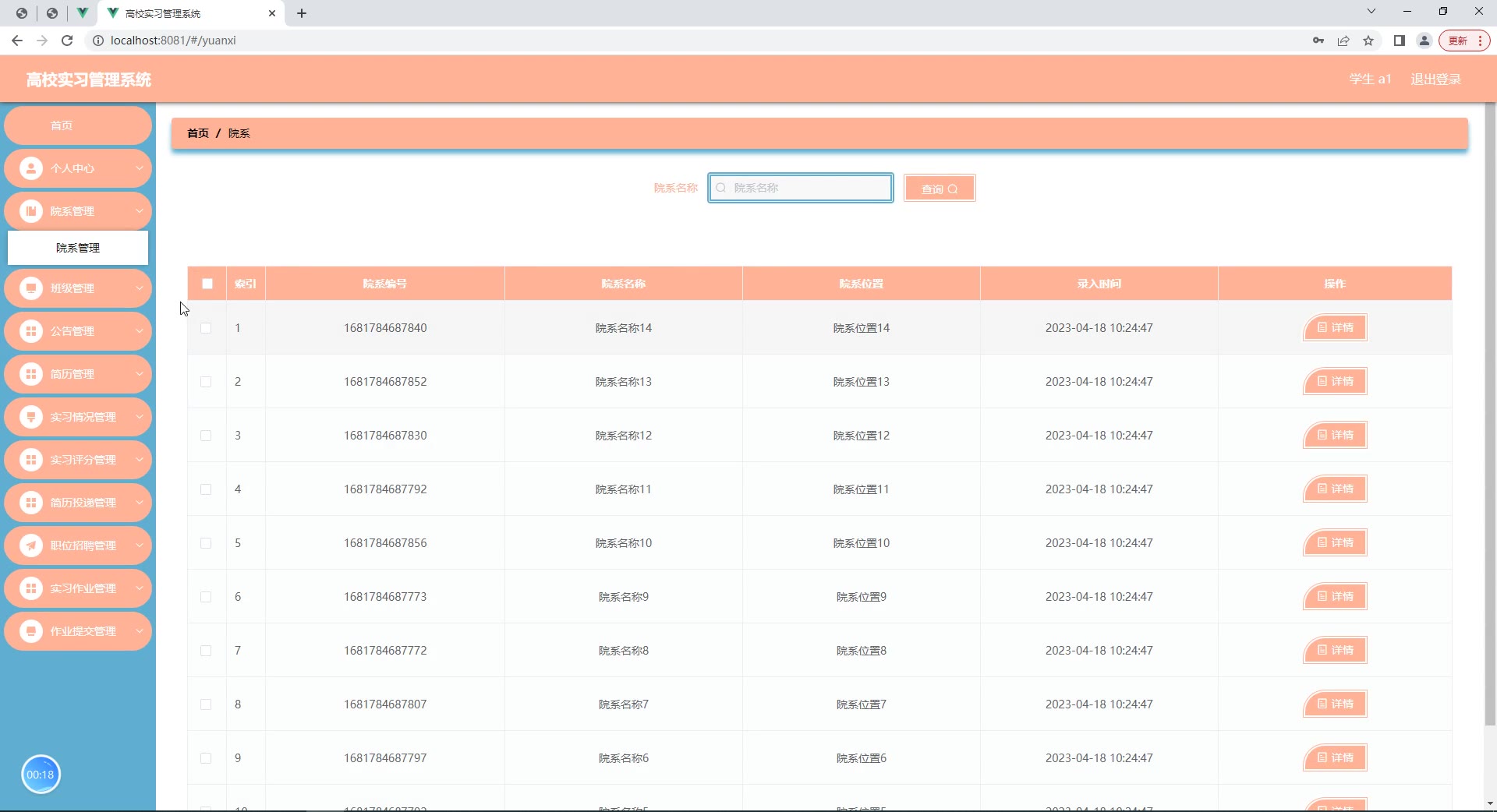This screenshot has height=812, width=1497.
Task: Toggle the select-all checkbox in table header
Action: point(207,284)
